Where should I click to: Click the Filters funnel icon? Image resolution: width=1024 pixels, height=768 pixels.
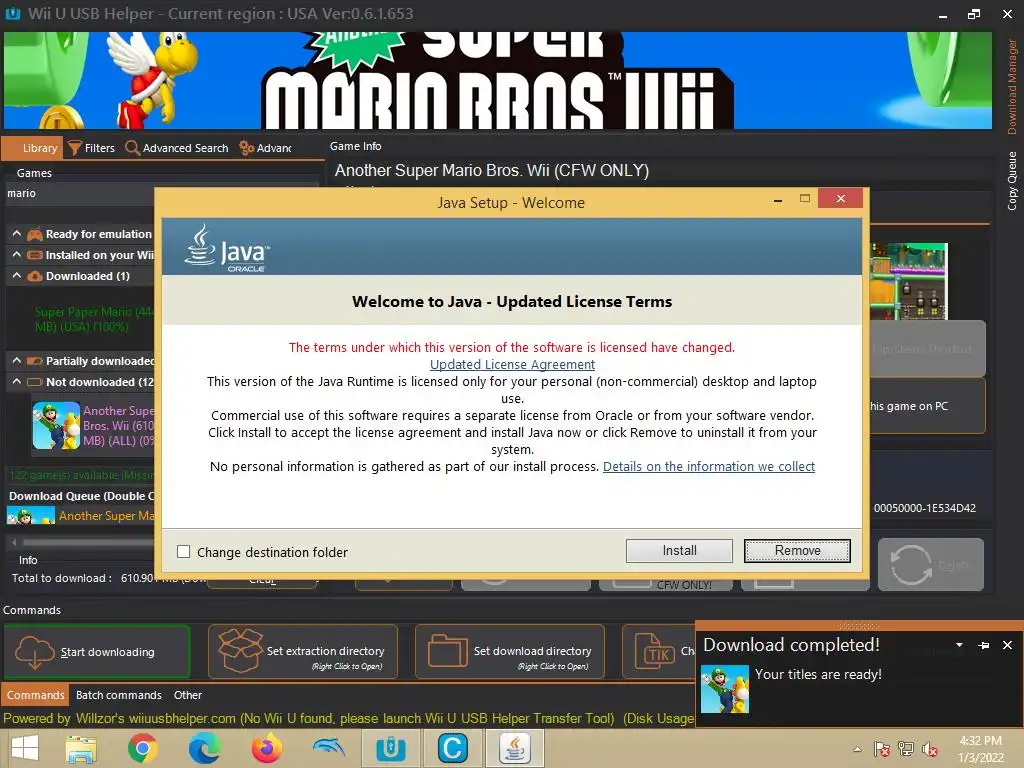74,148
